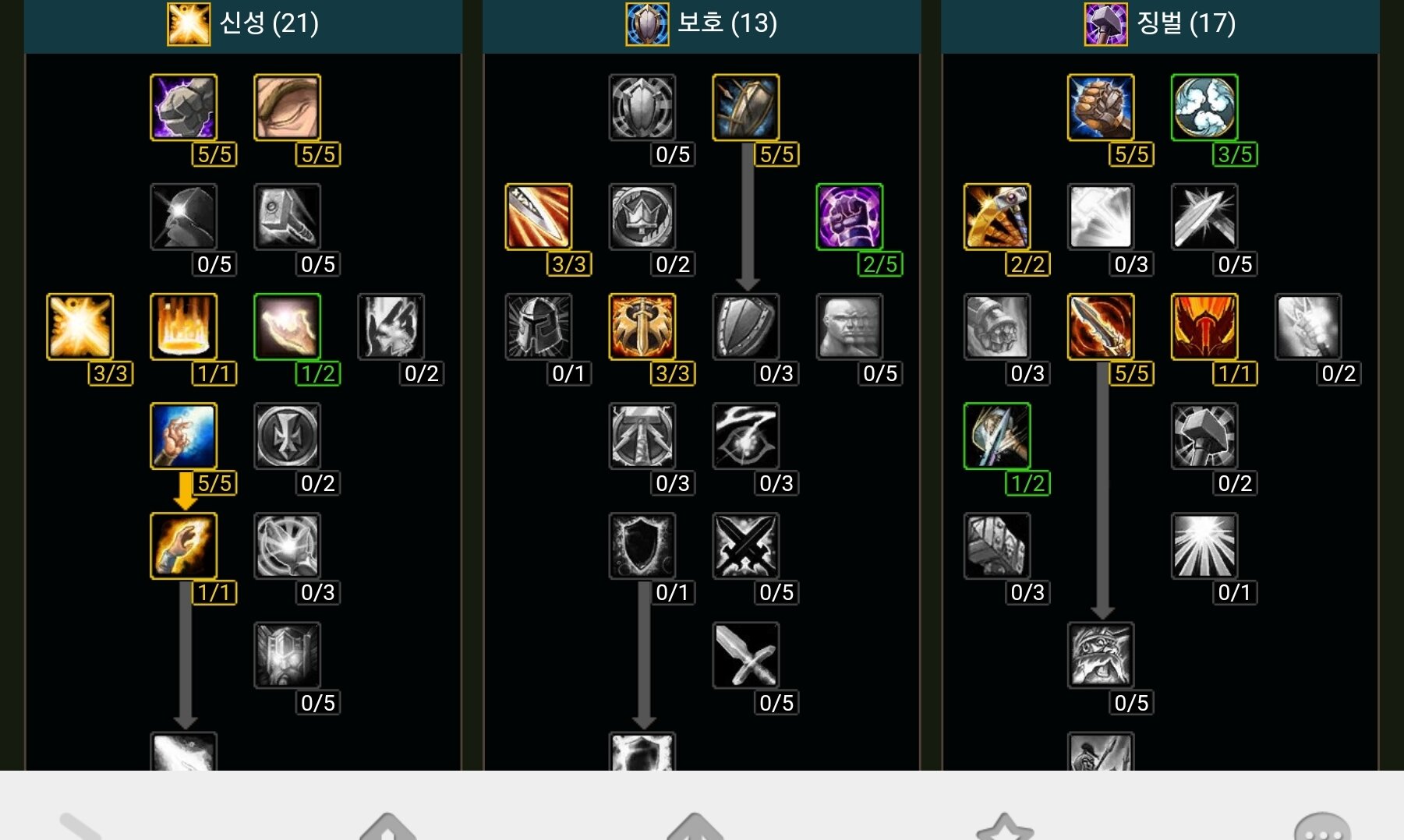
Task: Open the 징벌 (17) tree header
Action: click(1160, 23)
